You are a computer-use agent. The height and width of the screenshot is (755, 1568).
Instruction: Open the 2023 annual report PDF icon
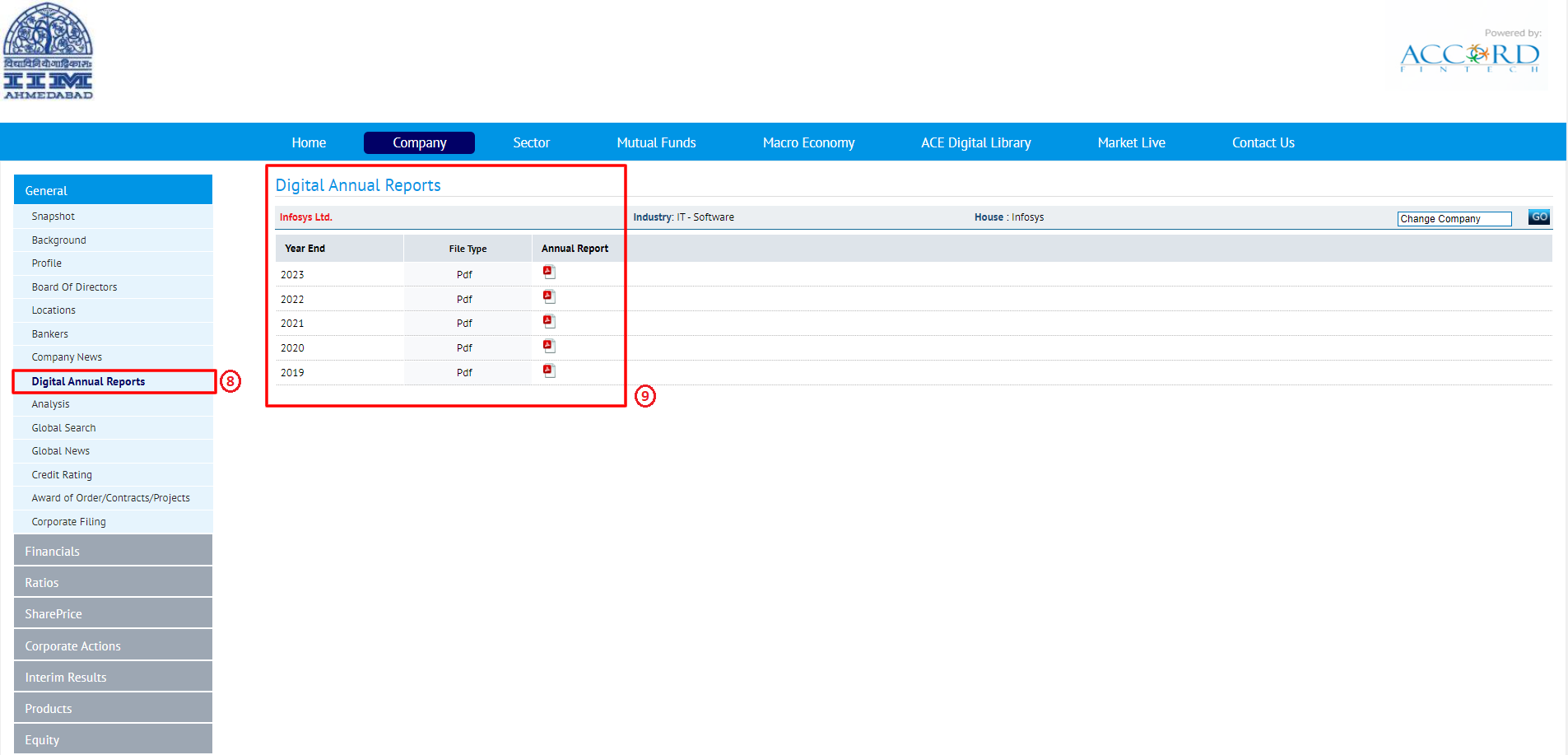[549, 273]
